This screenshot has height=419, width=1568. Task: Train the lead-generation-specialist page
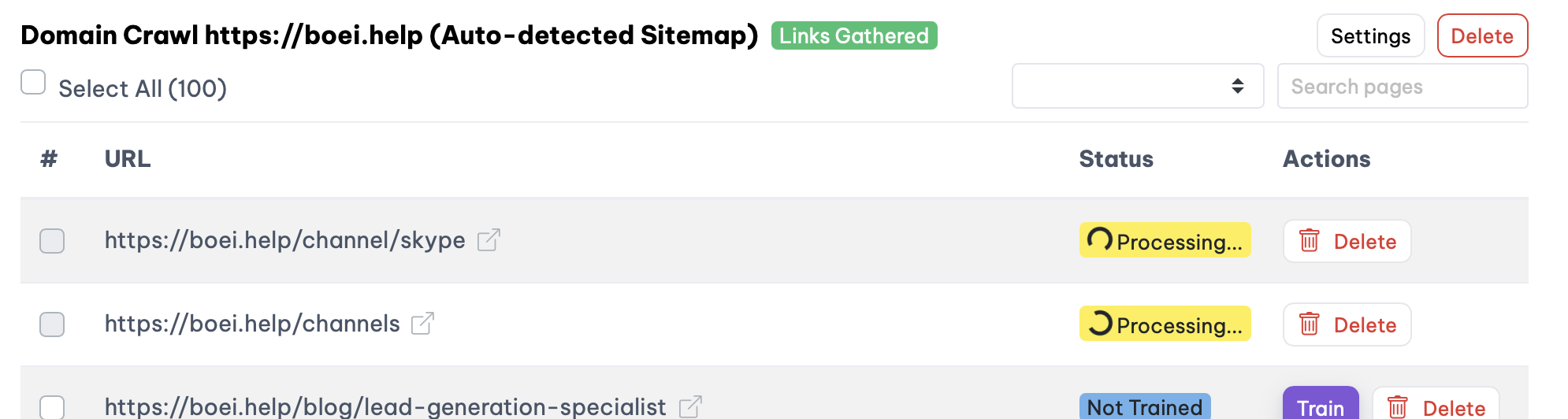[x=1320, y=407]
